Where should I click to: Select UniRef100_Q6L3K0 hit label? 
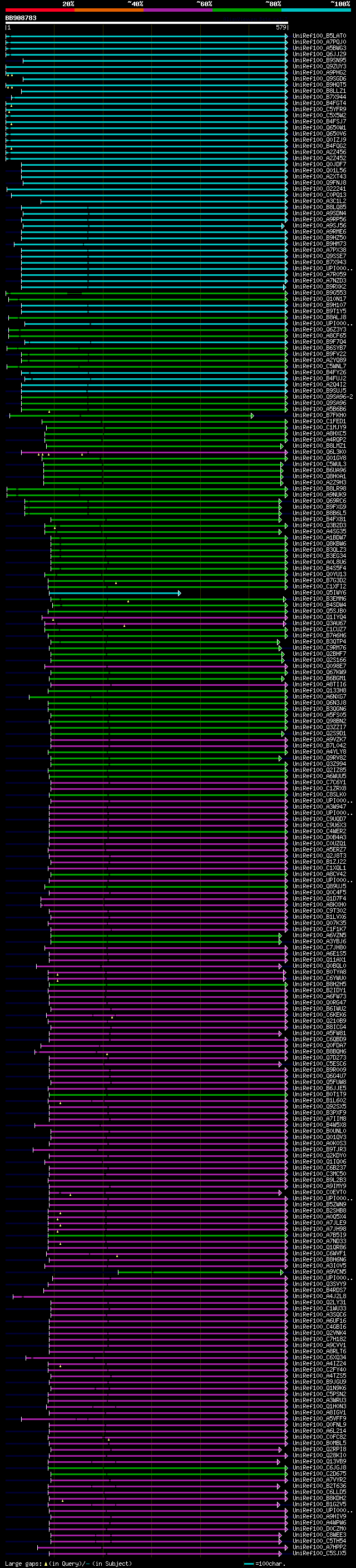coord(319,452)
